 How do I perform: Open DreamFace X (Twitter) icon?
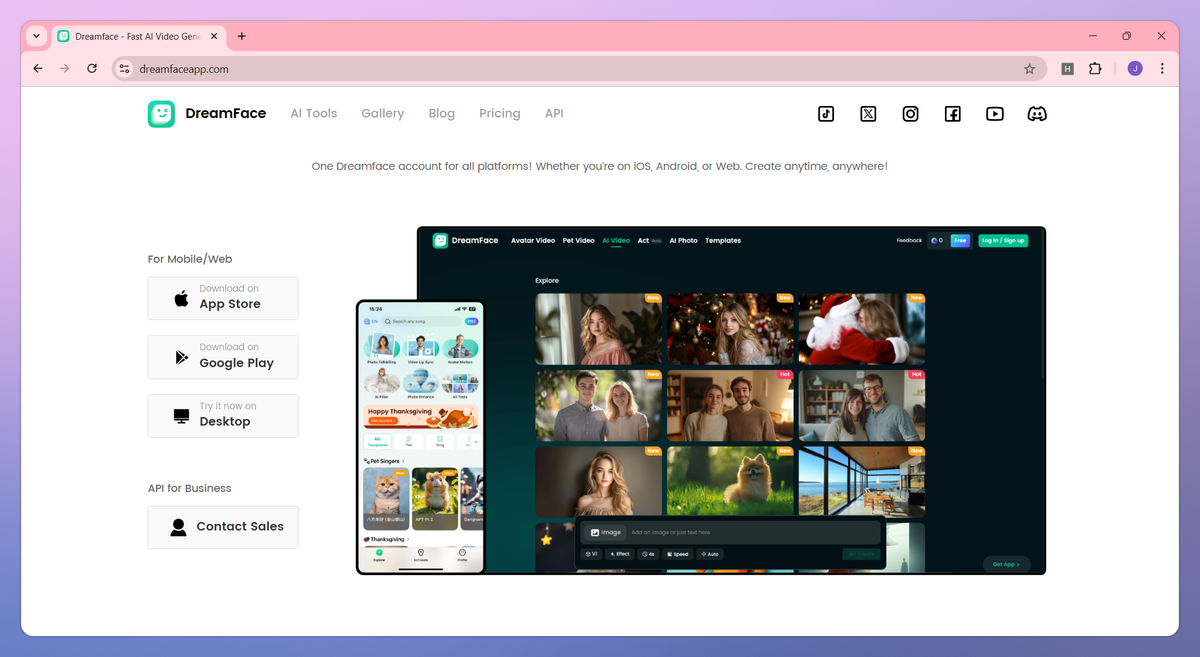(x=868, y=114)
